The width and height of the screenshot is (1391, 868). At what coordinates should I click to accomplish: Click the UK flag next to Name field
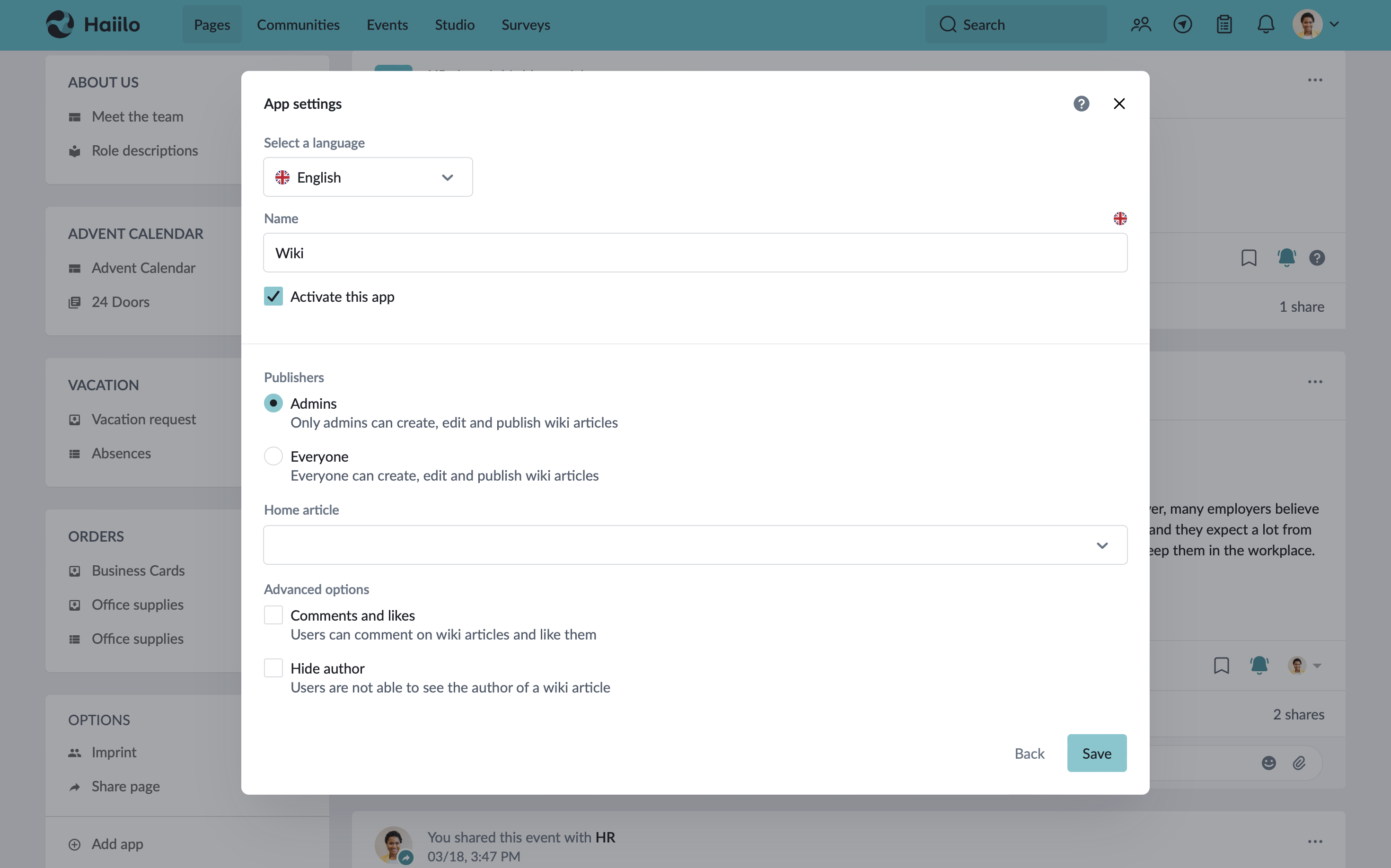coord(1119,218)
